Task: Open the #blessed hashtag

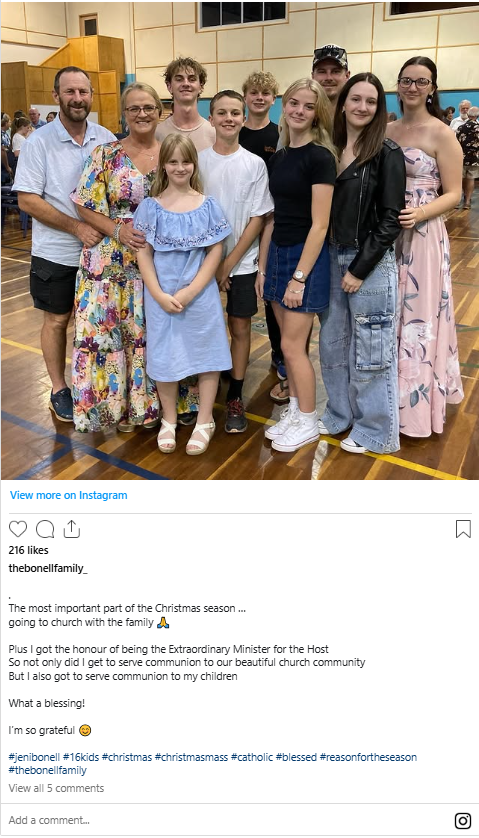Action: (296, 757)
